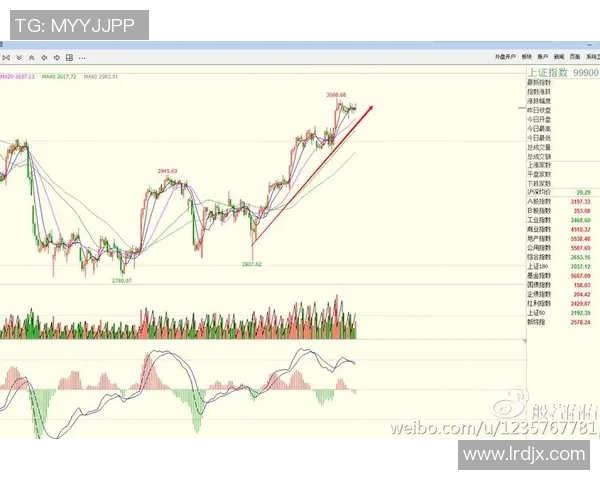Image resolution: width=600 pixels, height=480 pixels.
Task: Click the MA20 moving average label
Action: (17, 76)
